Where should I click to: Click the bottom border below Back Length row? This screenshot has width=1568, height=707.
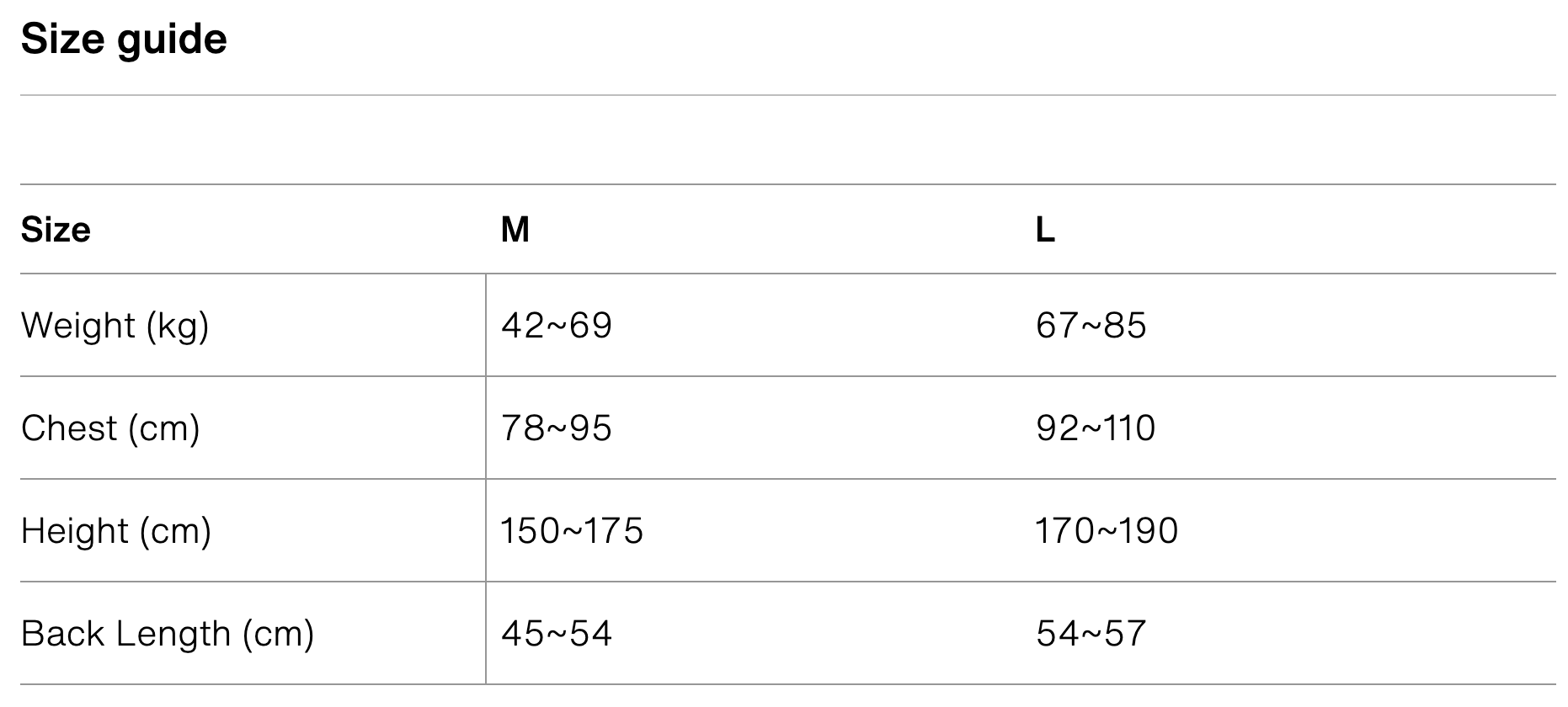click(787, 684)
